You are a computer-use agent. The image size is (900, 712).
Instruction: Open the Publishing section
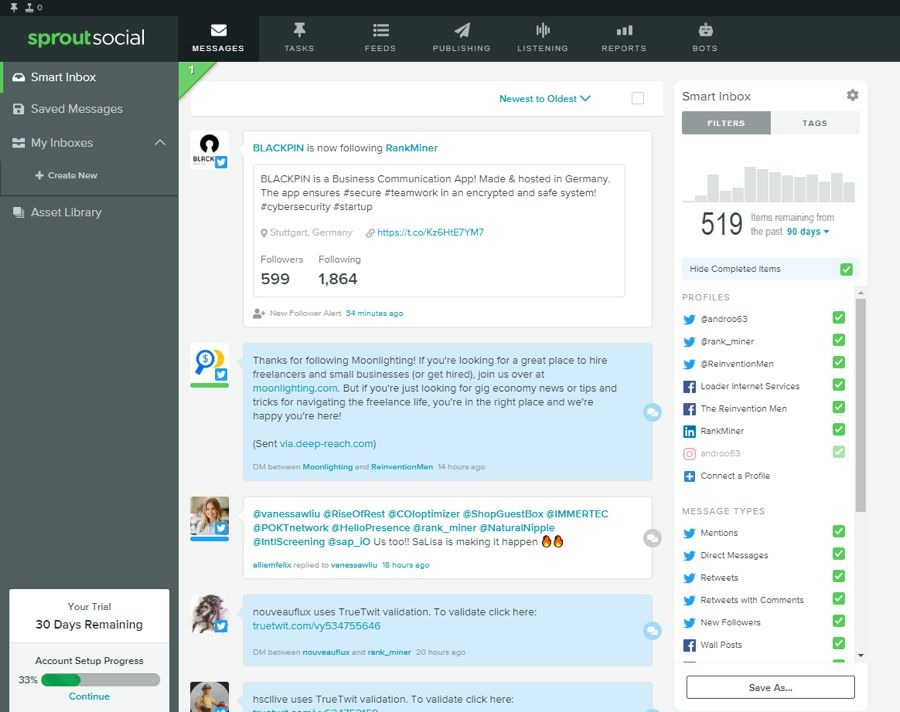[x=461, y=37]
